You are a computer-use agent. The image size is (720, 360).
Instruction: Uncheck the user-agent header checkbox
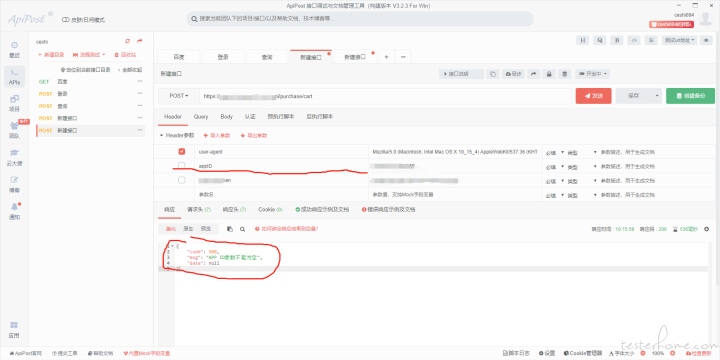pyautogui.click(x=182, y=152)
